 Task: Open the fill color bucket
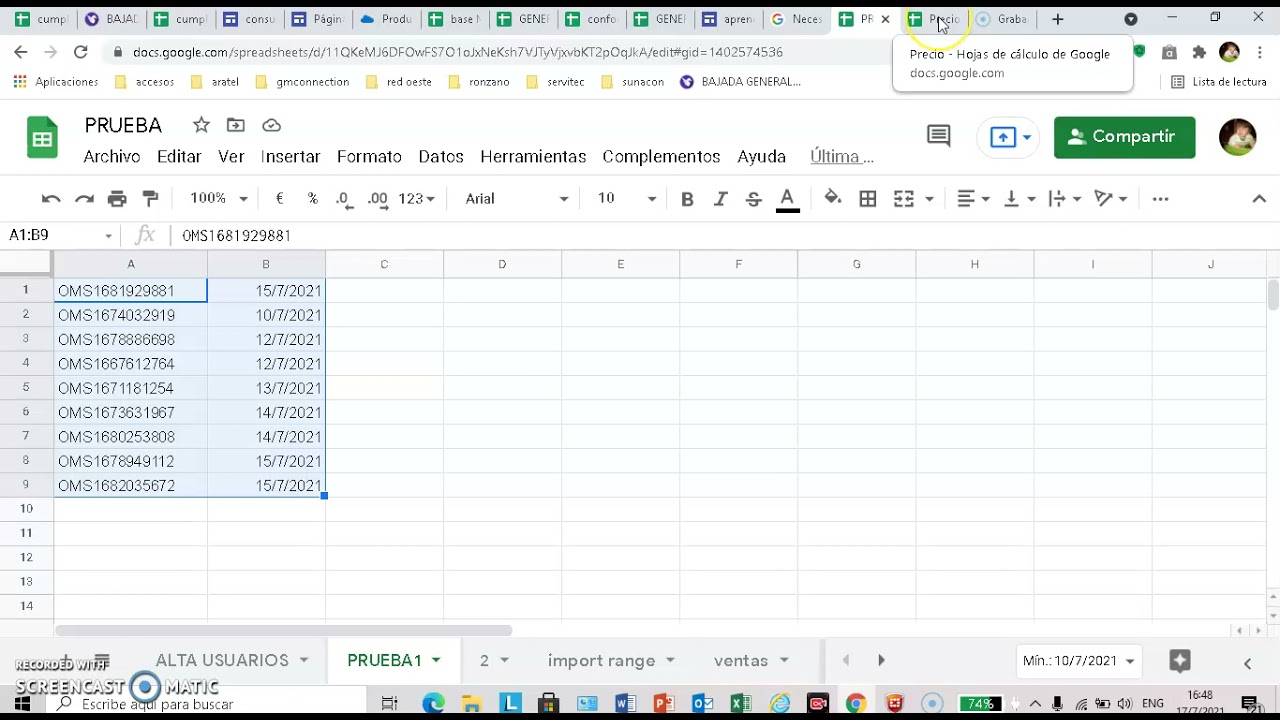click(832, 199)
